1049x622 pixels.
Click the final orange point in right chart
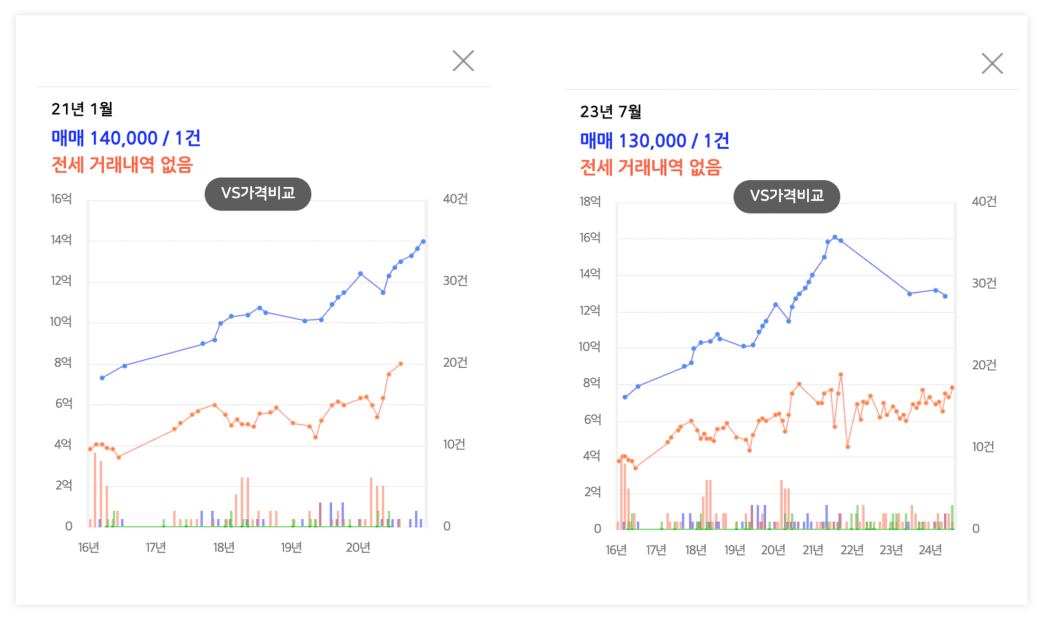(953, 387)
